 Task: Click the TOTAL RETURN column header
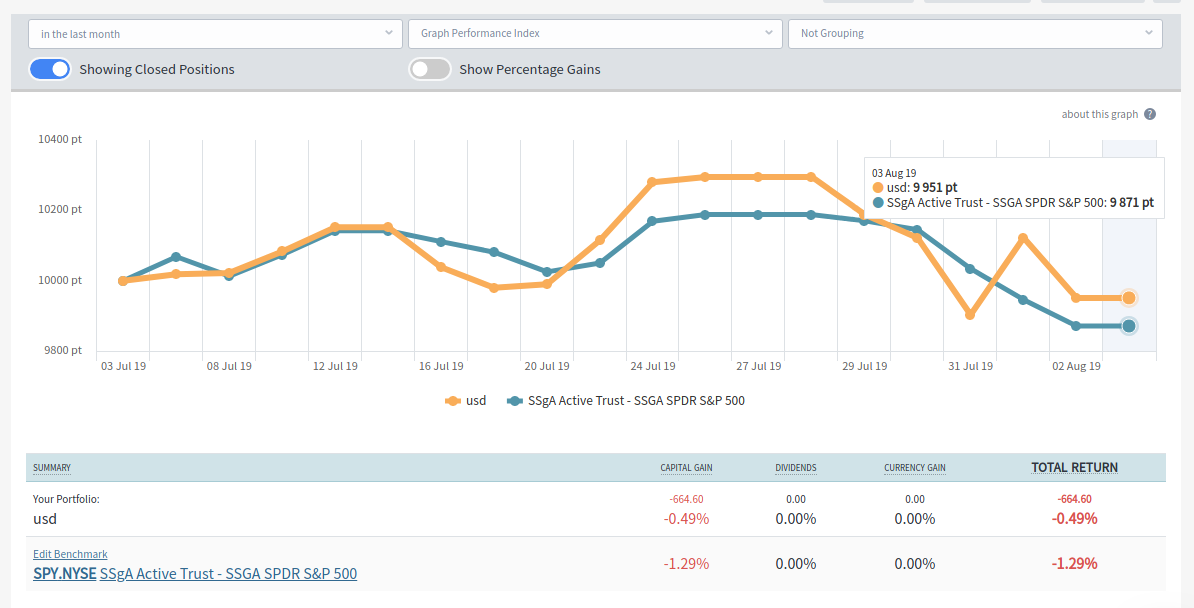pyautogui.click(x=1074, y=467)
